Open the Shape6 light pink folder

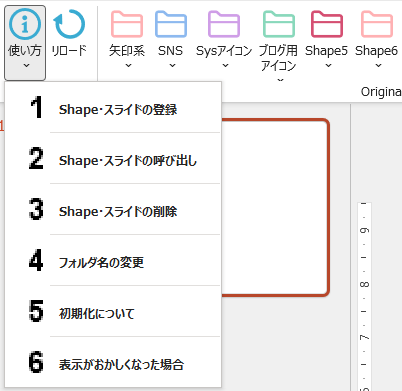pos(377,24)
